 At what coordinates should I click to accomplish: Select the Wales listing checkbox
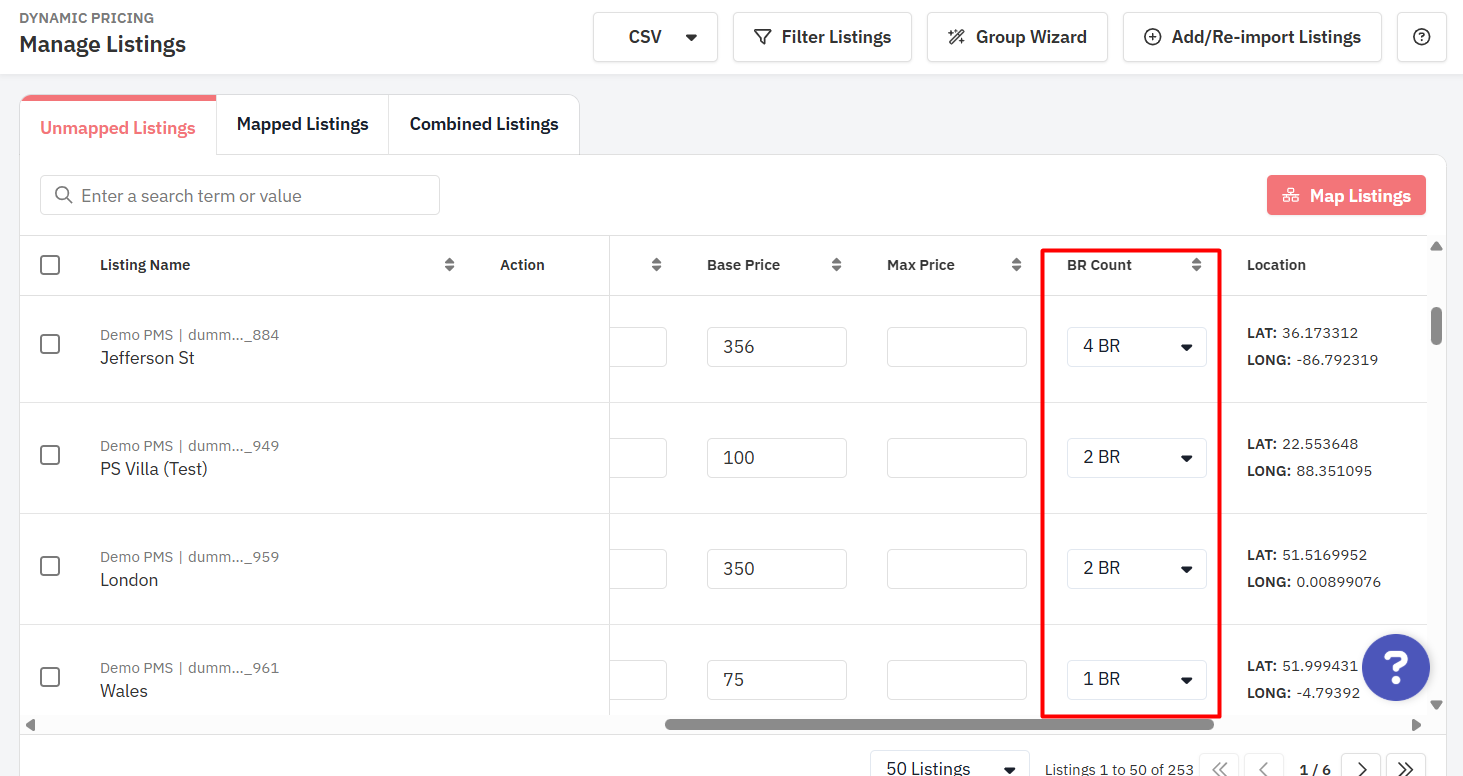[x=50, y=677]
